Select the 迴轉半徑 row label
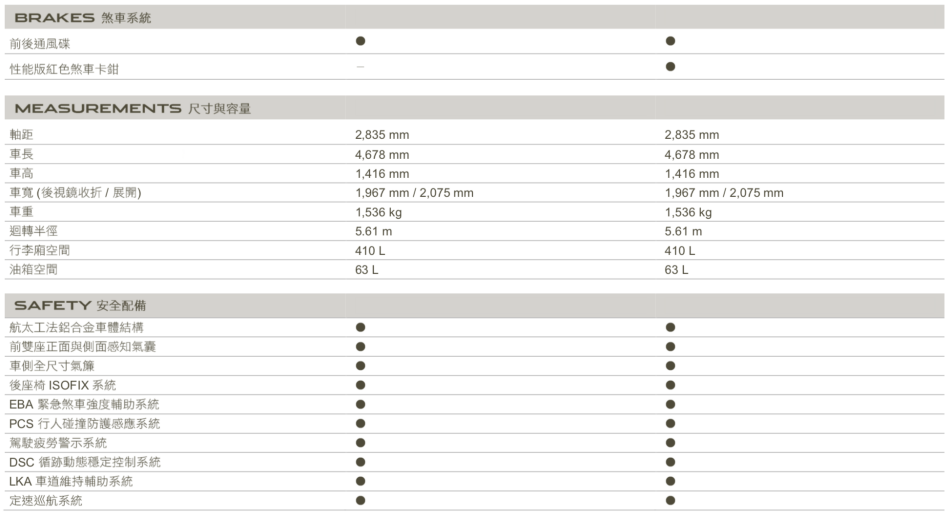The width and height of the screenshot is (950, 515). [x=34, y=232]
